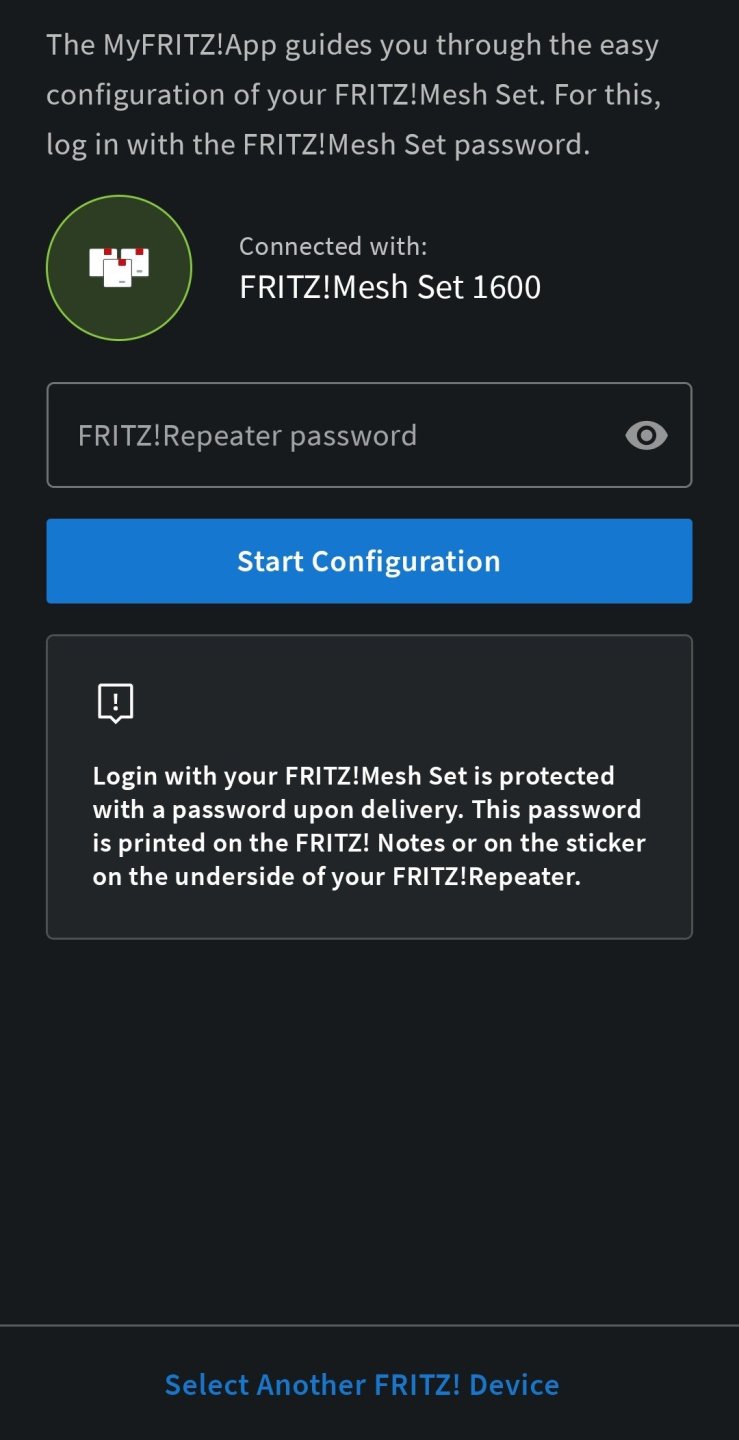Tap "Login with your FRITZ!Mesh Set is protected" text

354,776
